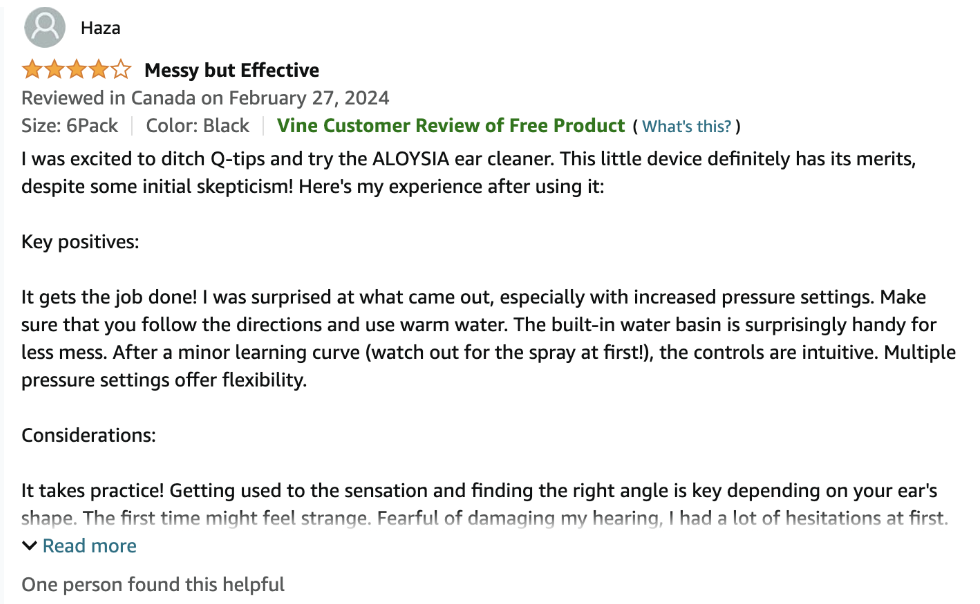
Task: Click the second filled rating star
Action: [x=54, y=69]
